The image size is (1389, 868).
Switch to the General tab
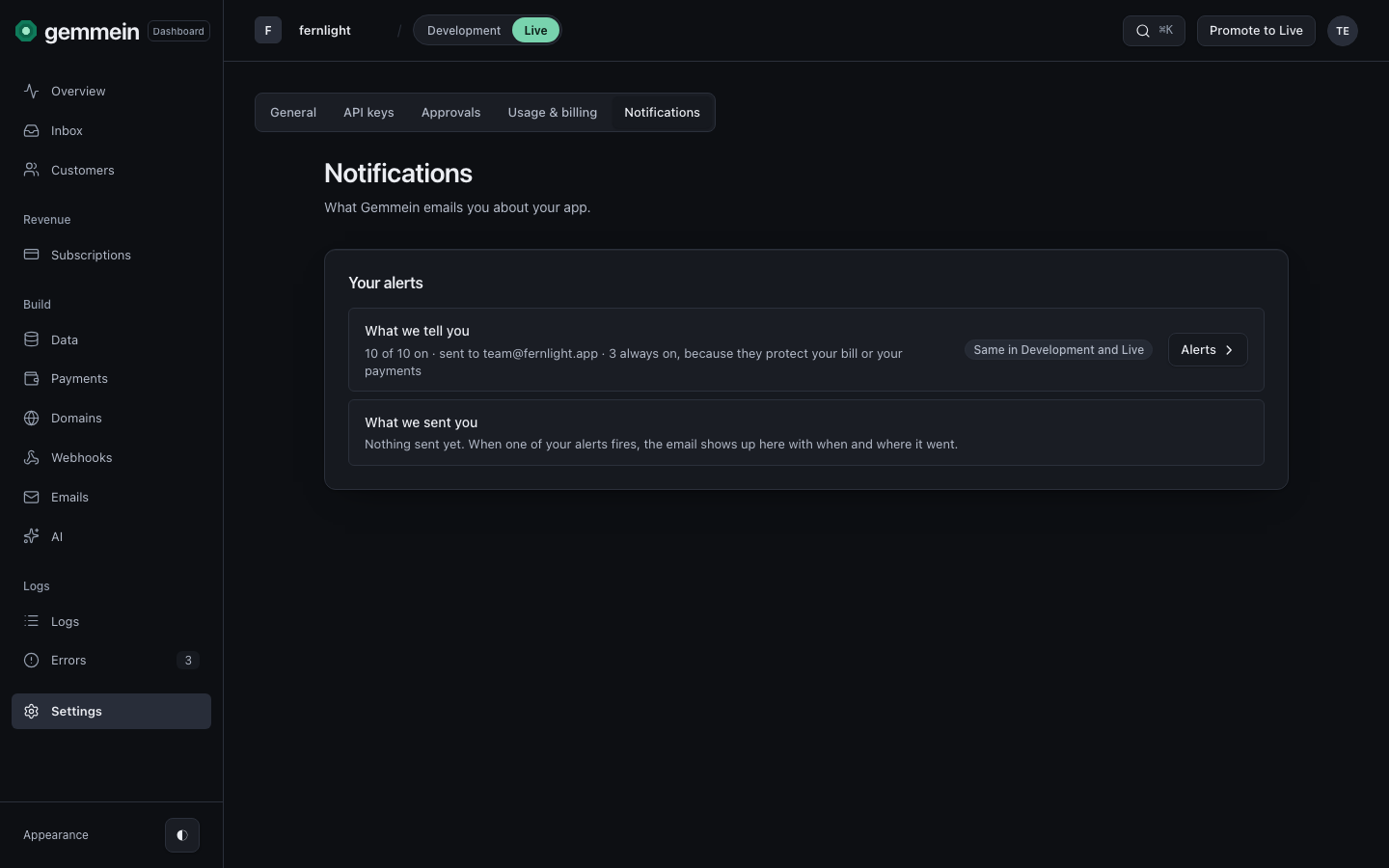(293, 113)
